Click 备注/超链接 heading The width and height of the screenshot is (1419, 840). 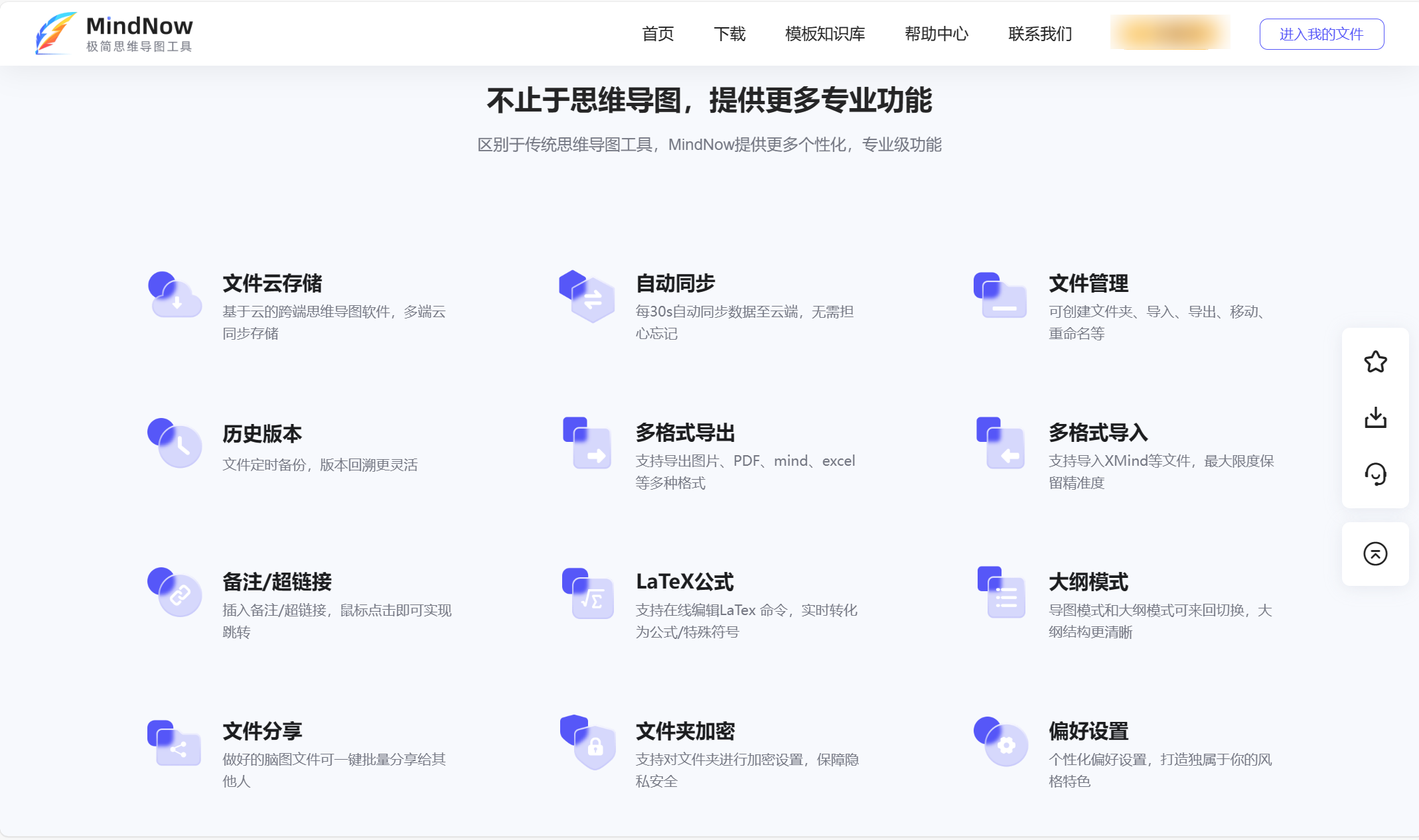pos(277,582)
